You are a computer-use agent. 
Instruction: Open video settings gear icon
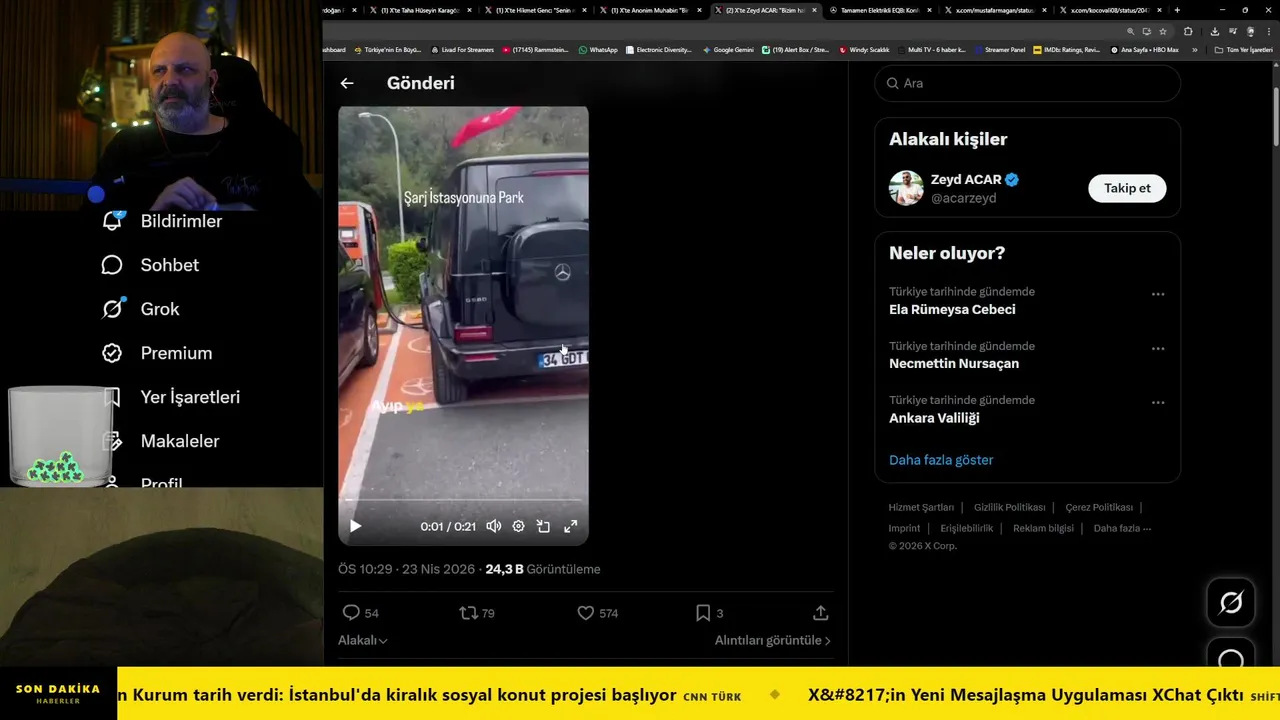pos(518,526)
